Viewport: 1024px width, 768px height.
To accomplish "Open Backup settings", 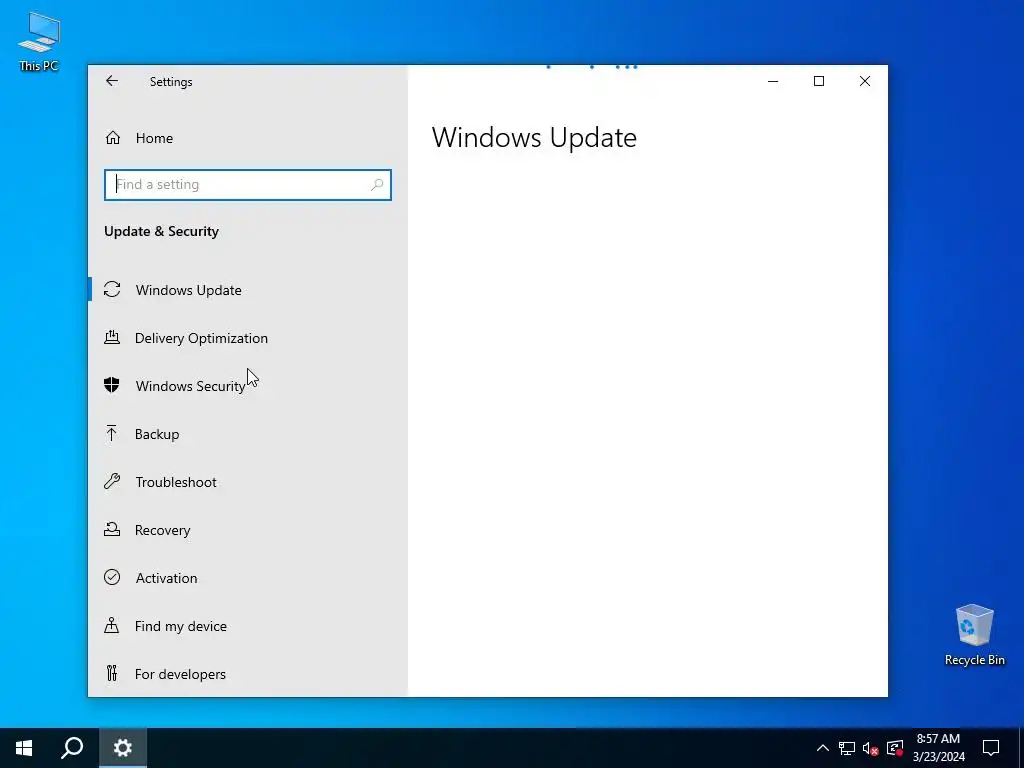I will tap(248, 434).
